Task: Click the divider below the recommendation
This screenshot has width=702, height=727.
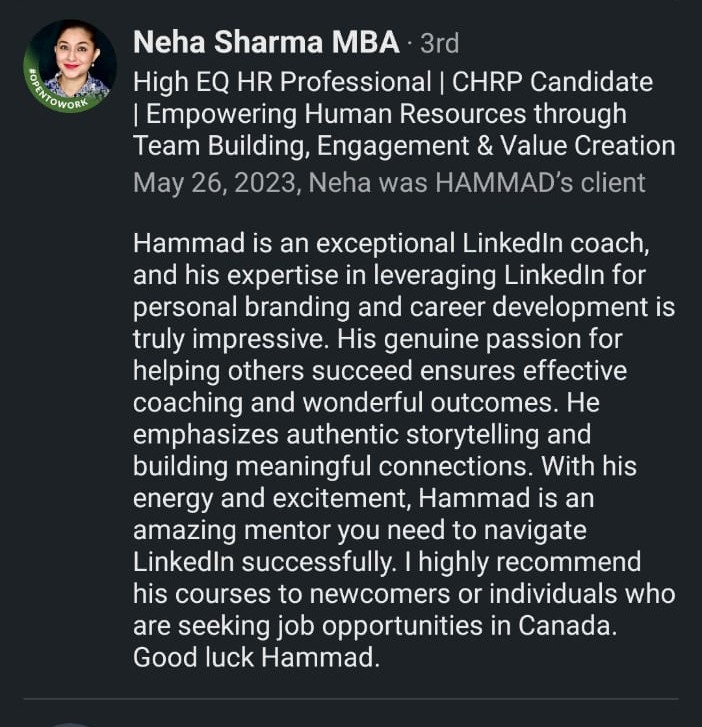Action: click(351, 698)
